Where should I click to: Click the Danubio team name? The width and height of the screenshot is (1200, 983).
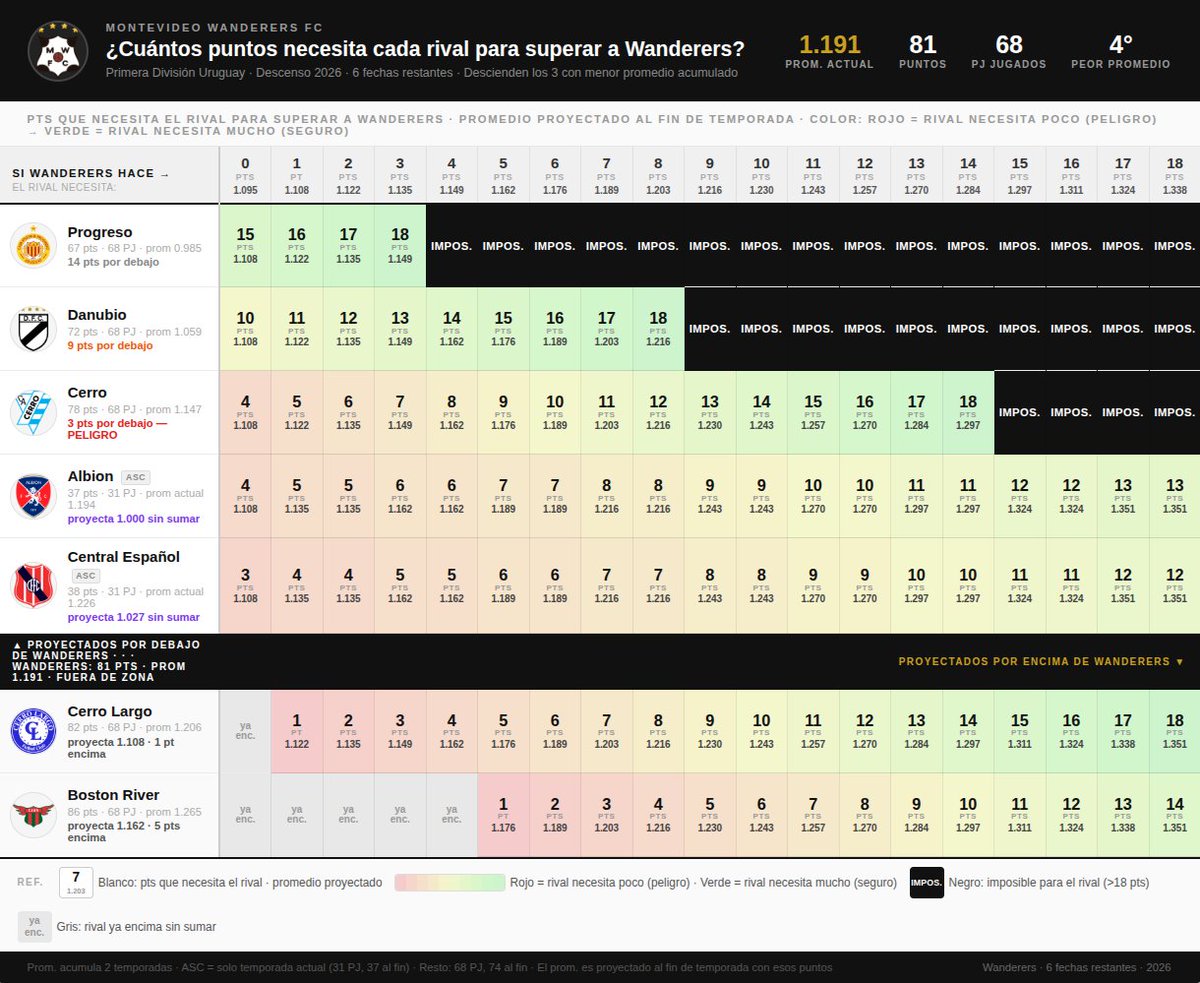tap(97, 315)
